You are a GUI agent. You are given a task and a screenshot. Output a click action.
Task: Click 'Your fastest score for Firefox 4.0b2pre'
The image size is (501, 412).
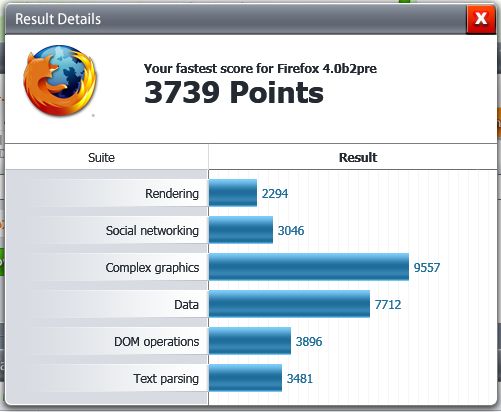[260, 69]
